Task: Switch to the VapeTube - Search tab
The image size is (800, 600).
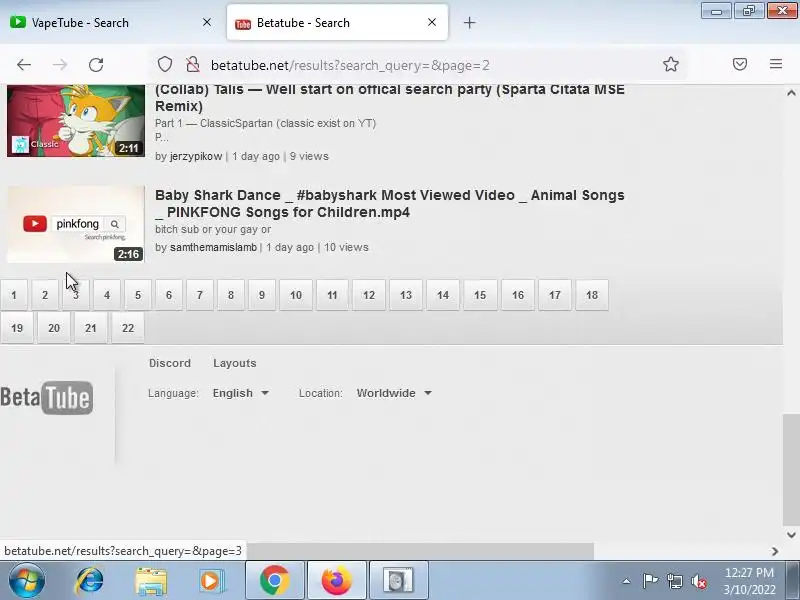Action: [110, 23]
